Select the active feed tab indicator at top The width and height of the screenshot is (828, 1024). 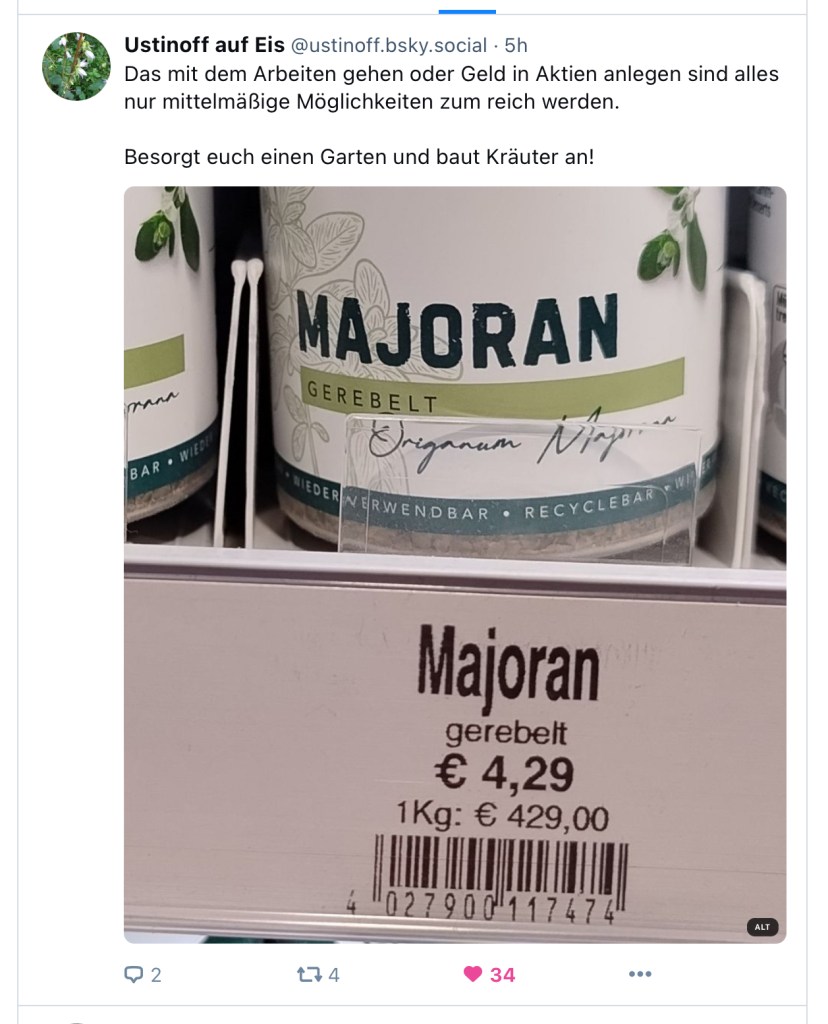click(x=467, y=11)
